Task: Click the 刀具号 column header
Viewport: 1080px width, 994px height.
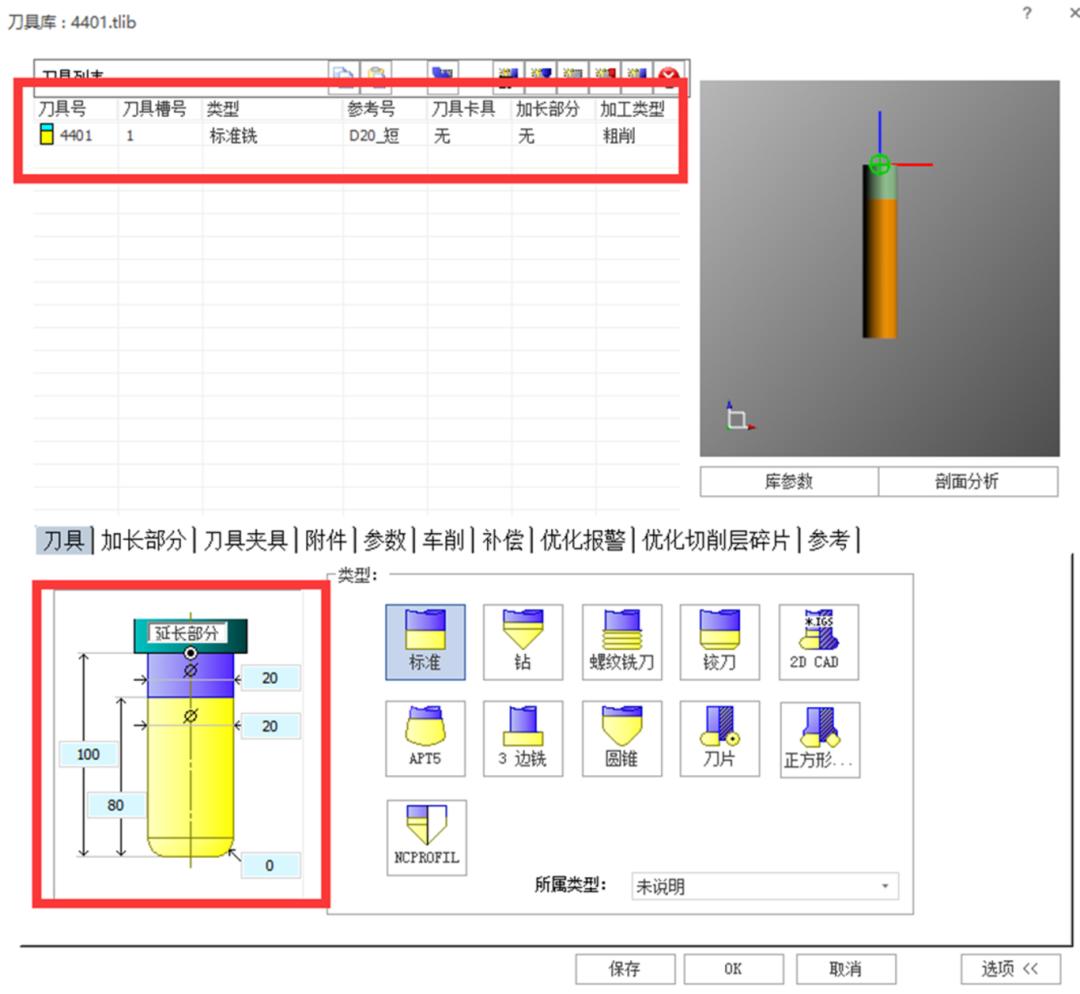Action: point(62,109)
